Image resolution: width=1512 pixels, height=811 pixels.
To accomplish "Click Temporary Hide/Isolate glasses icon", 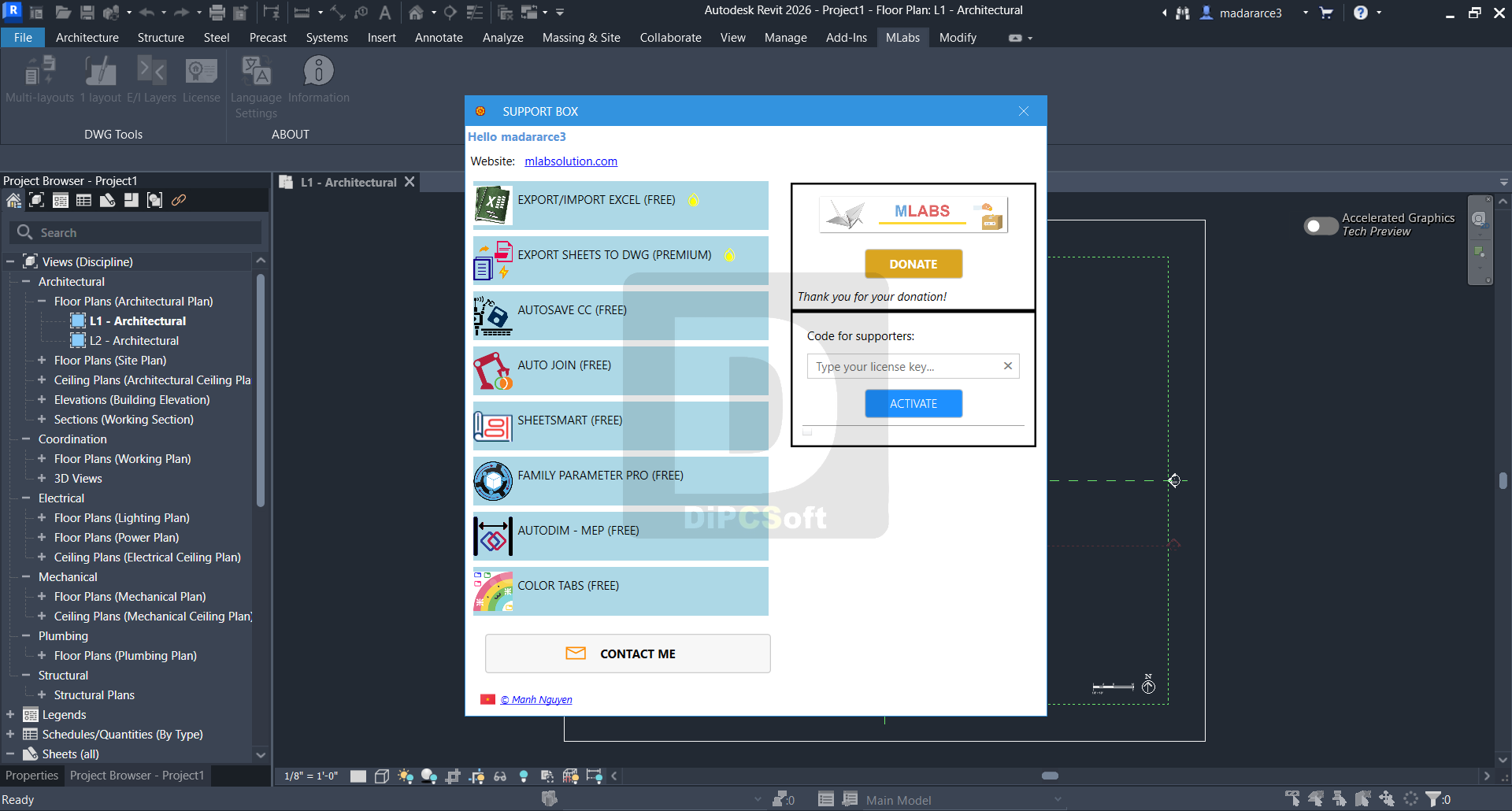I will pyautogui.click(x=500, y=776).
